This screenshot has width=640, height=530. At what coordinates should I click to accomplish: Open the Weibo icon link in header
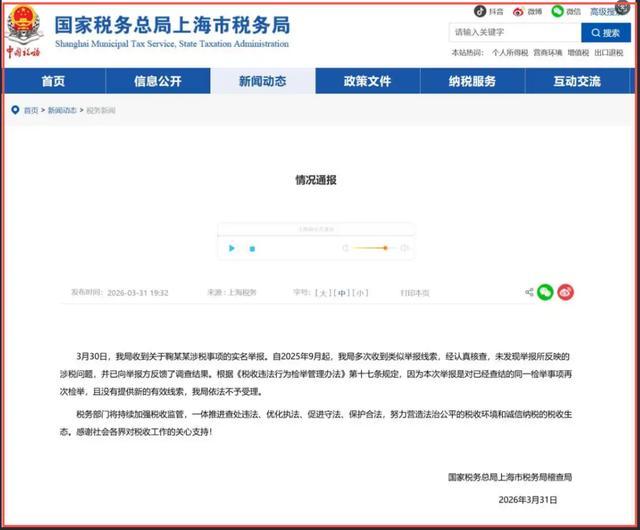[518, 12]
